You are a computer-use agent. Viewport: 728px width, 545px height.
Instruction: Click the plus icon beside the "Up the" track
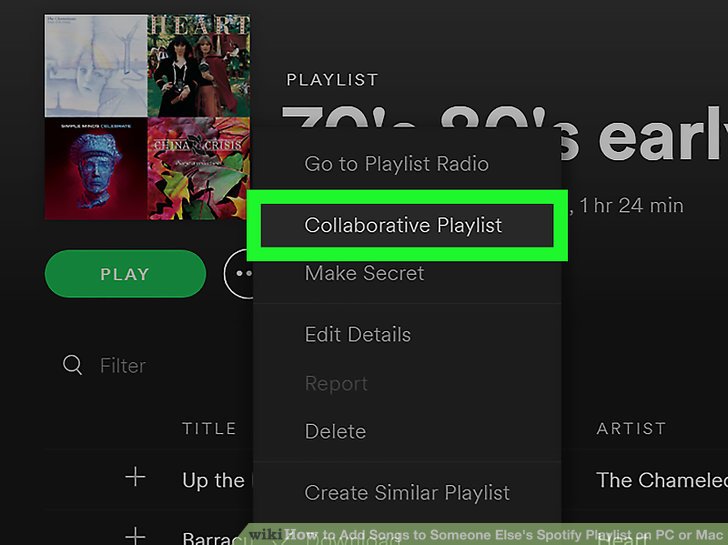pos(135,478)
